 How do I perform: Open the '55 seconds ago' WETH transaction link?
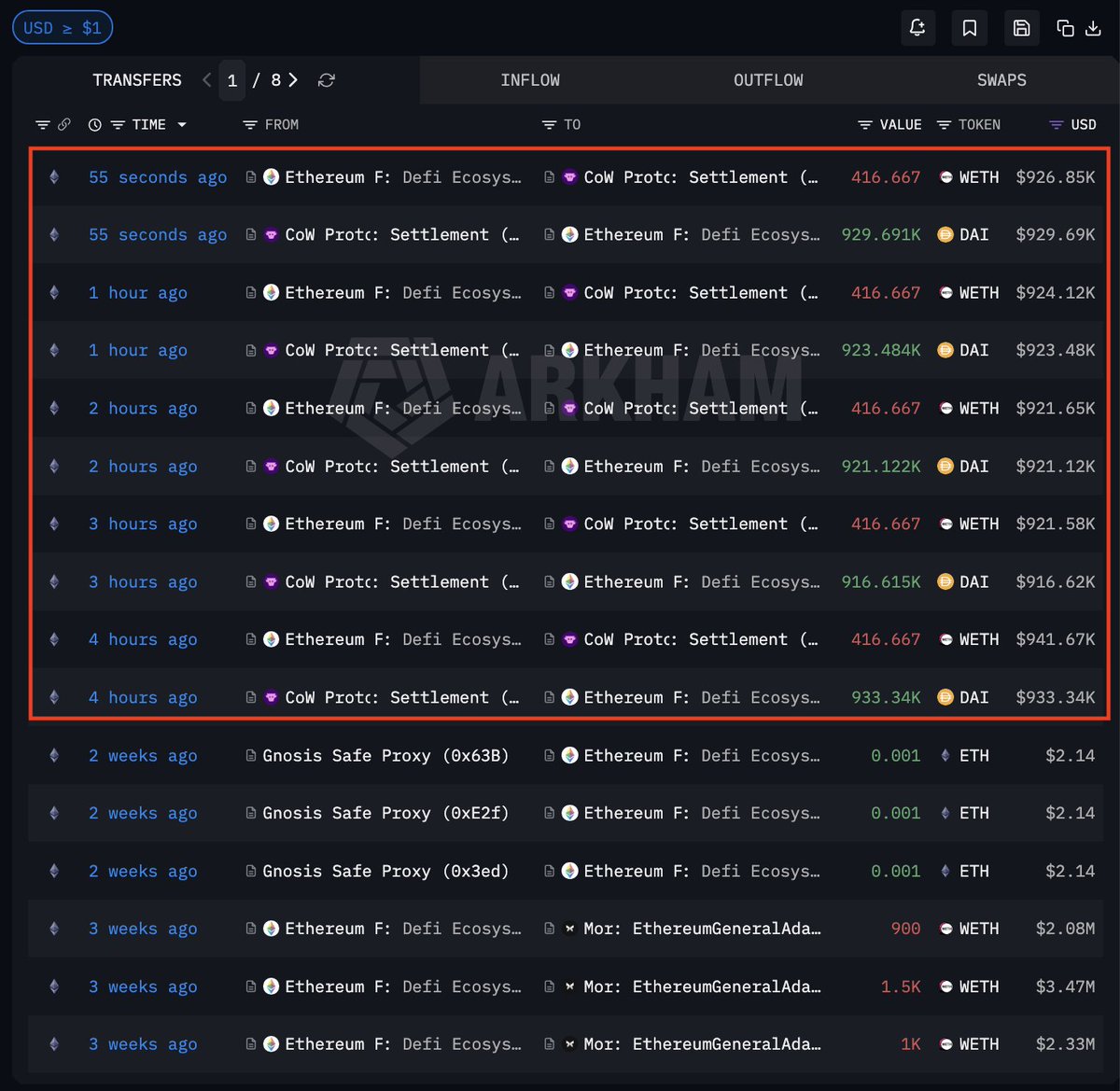coord(157,177)
